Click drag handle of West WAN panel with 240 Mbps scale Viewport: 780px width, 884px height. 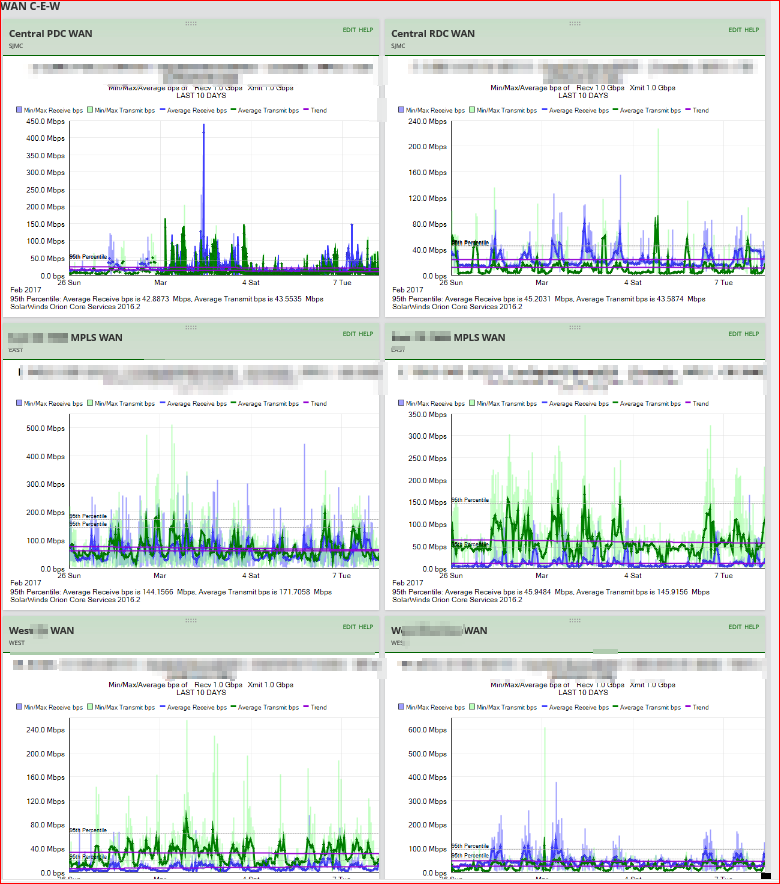tap(190, 620)
